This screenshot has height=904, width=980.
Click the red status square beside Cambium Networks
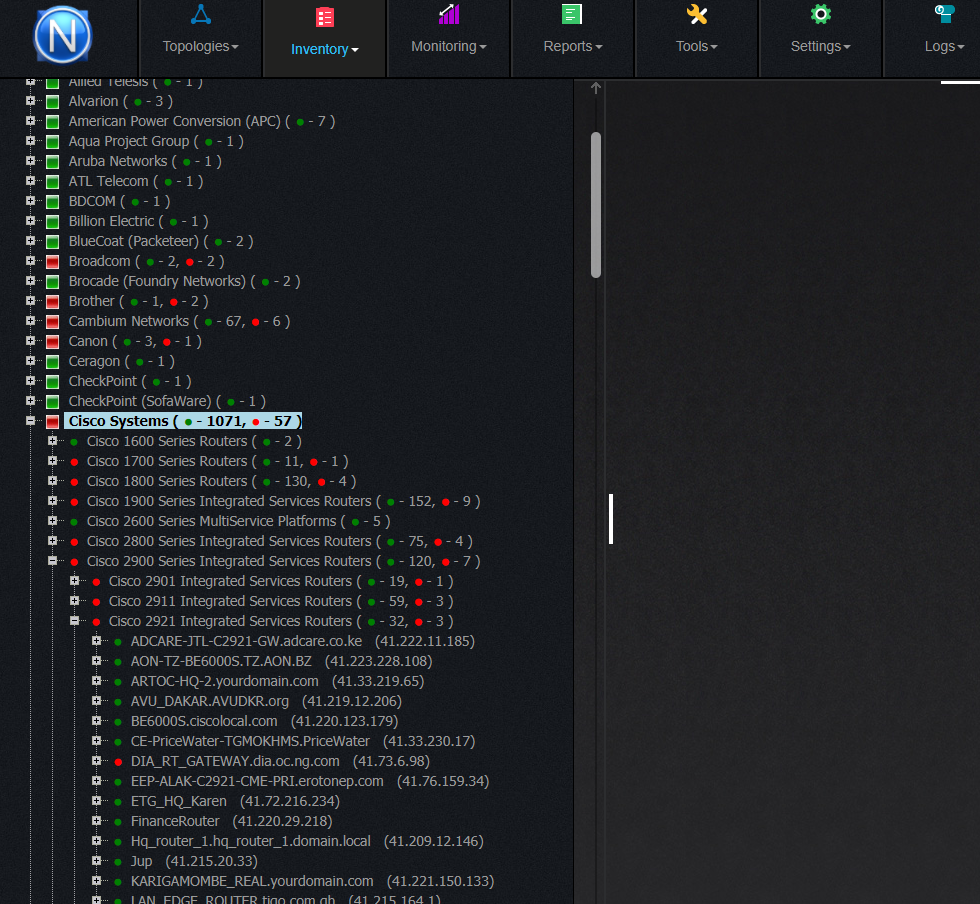pyautogui.click(x=52, y=321)
